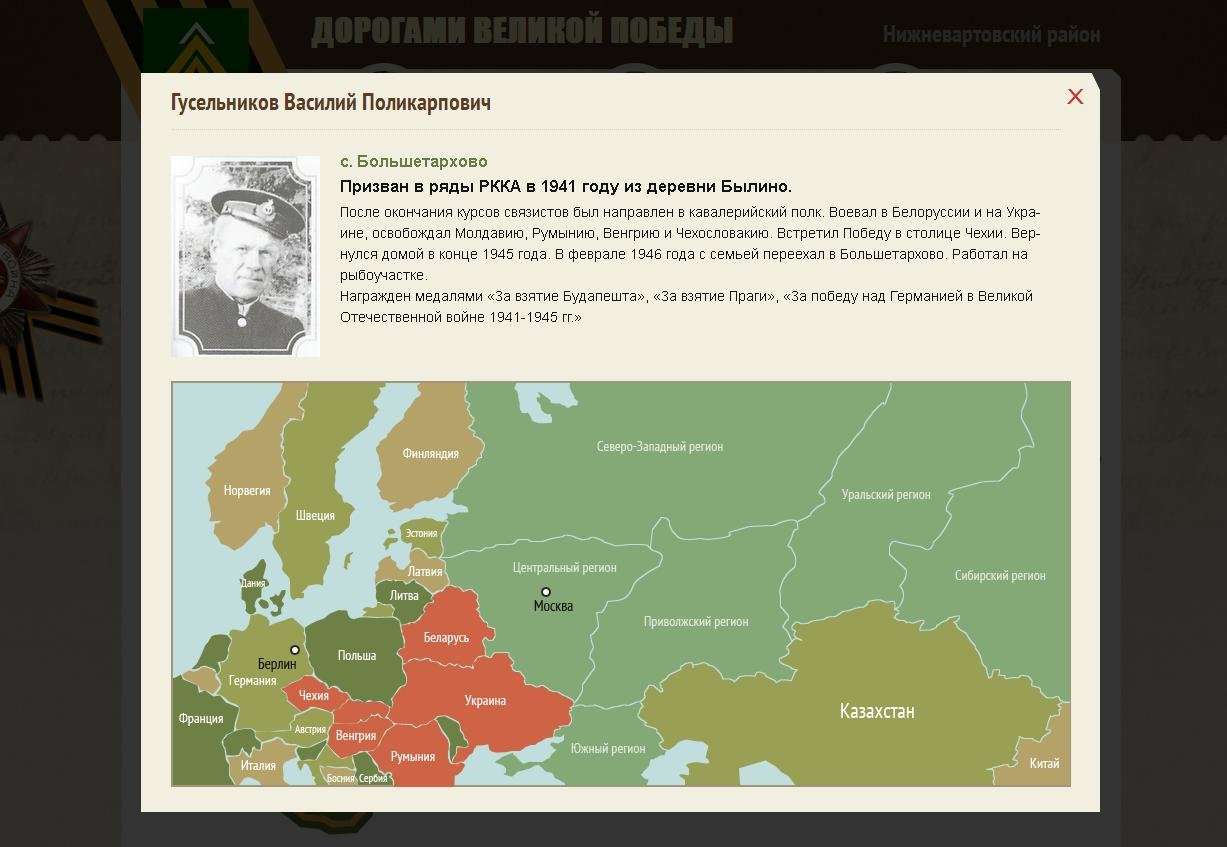
Task: Select Норвегия on the map
Action: click(247, 490)
